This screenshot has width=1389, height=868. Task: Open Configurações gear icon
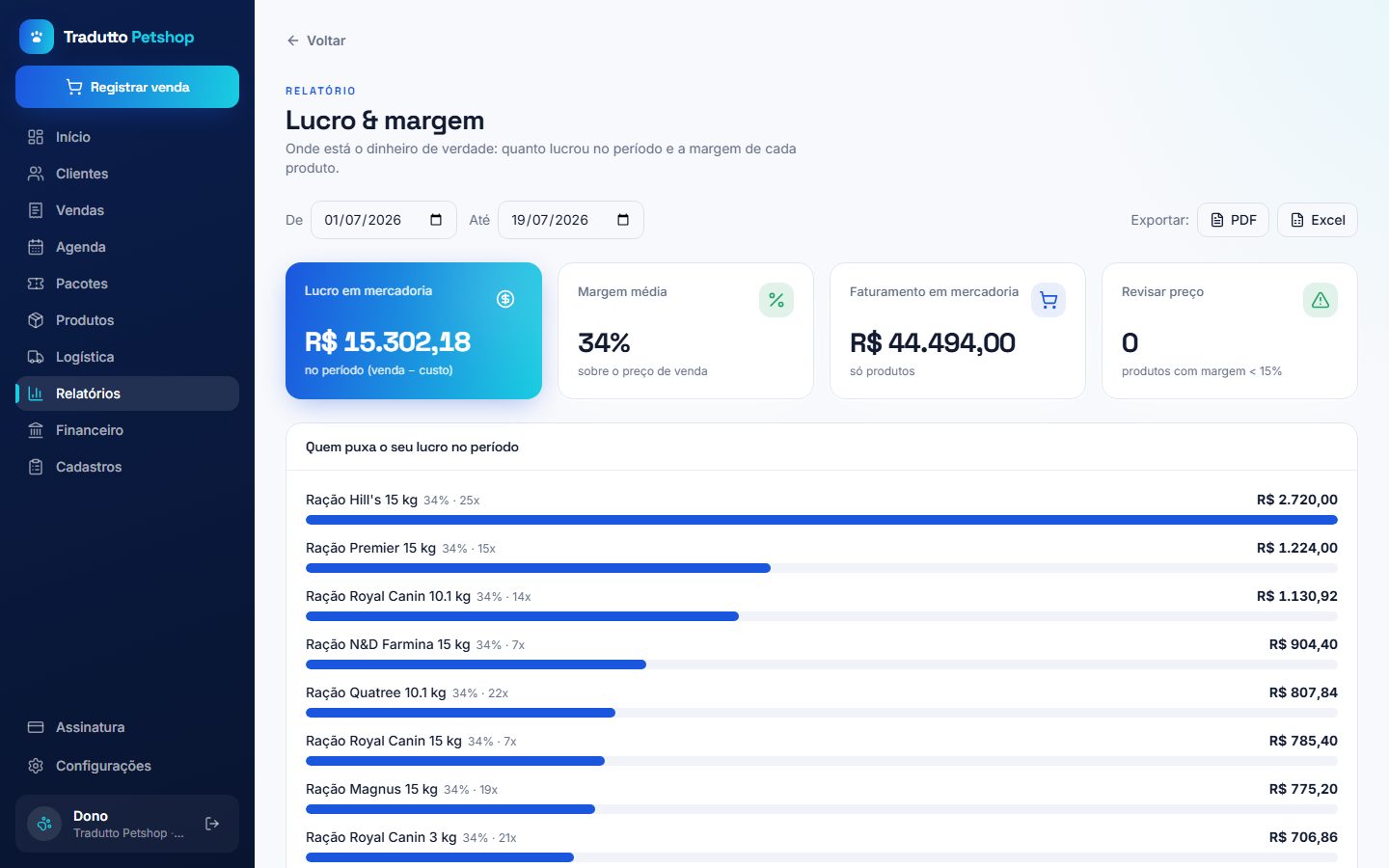tap(36, 766)
